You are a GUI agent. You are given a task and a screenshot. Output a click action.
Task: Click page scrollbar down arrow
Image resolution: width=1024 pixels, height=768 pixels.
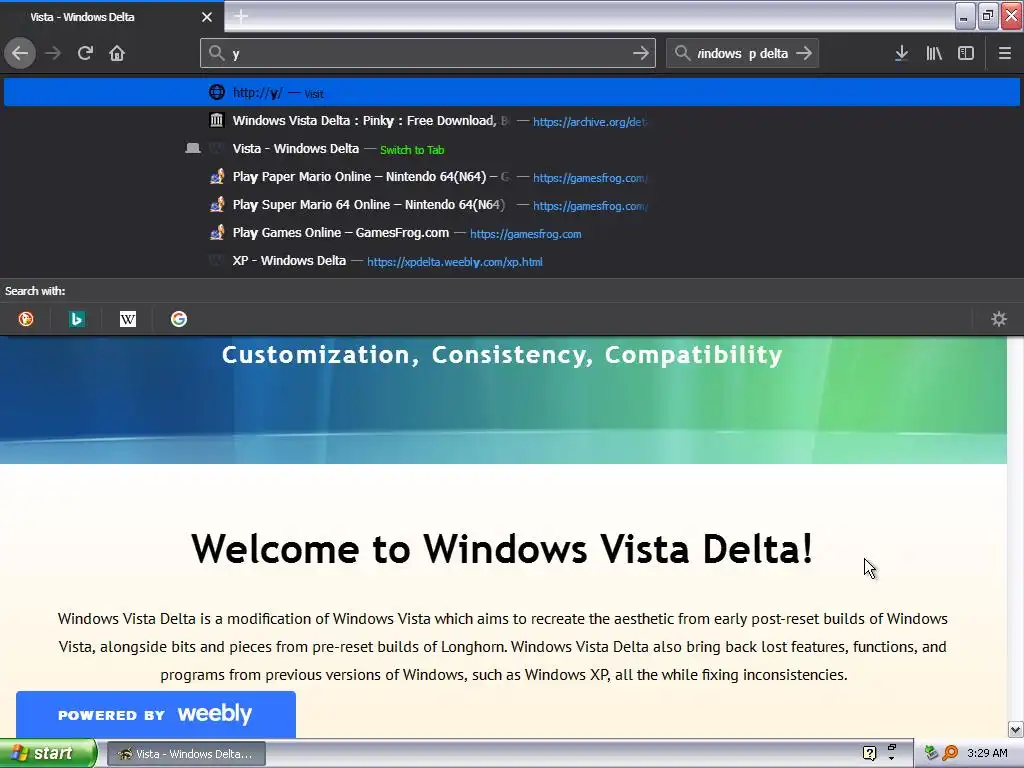1015,729
